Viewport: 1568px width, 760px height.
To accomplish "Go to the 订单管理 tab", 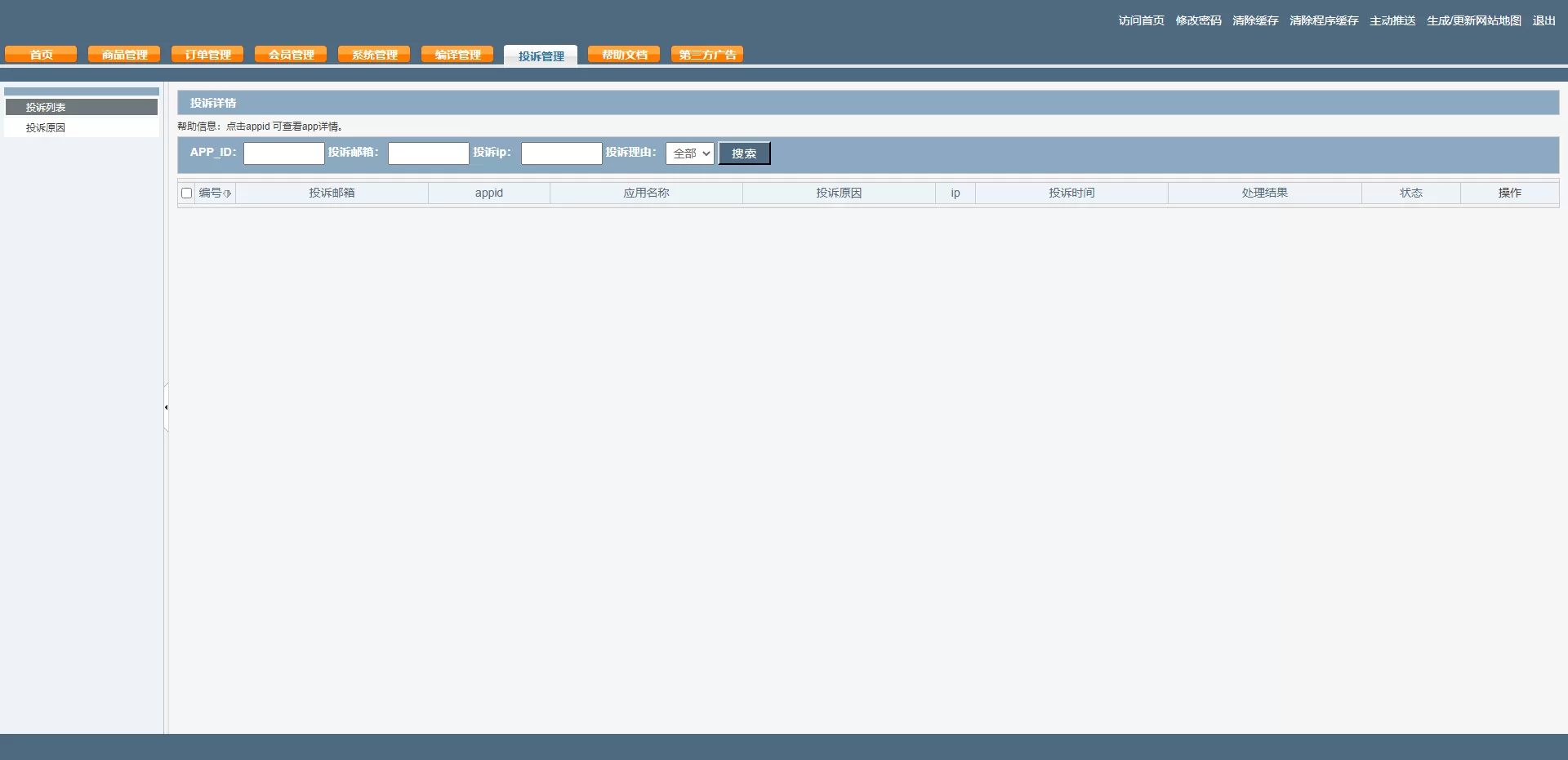I will (207, 55).
